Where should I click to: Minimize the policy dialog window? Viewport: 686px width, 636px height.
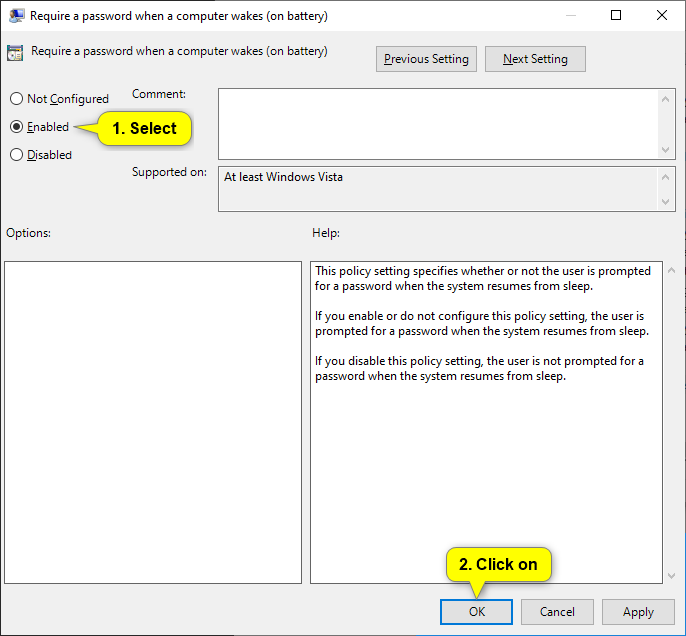tap(570, 16)
